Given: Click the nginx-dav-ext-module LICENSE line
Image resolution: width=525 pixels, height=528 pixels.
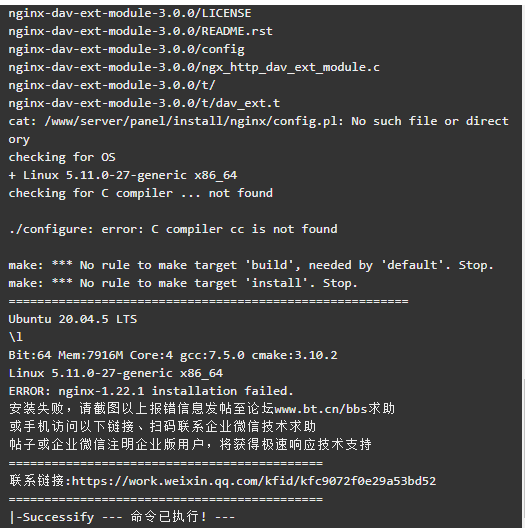Looking at the screenshot, I should pyautogui.click(x=130, y=13).
